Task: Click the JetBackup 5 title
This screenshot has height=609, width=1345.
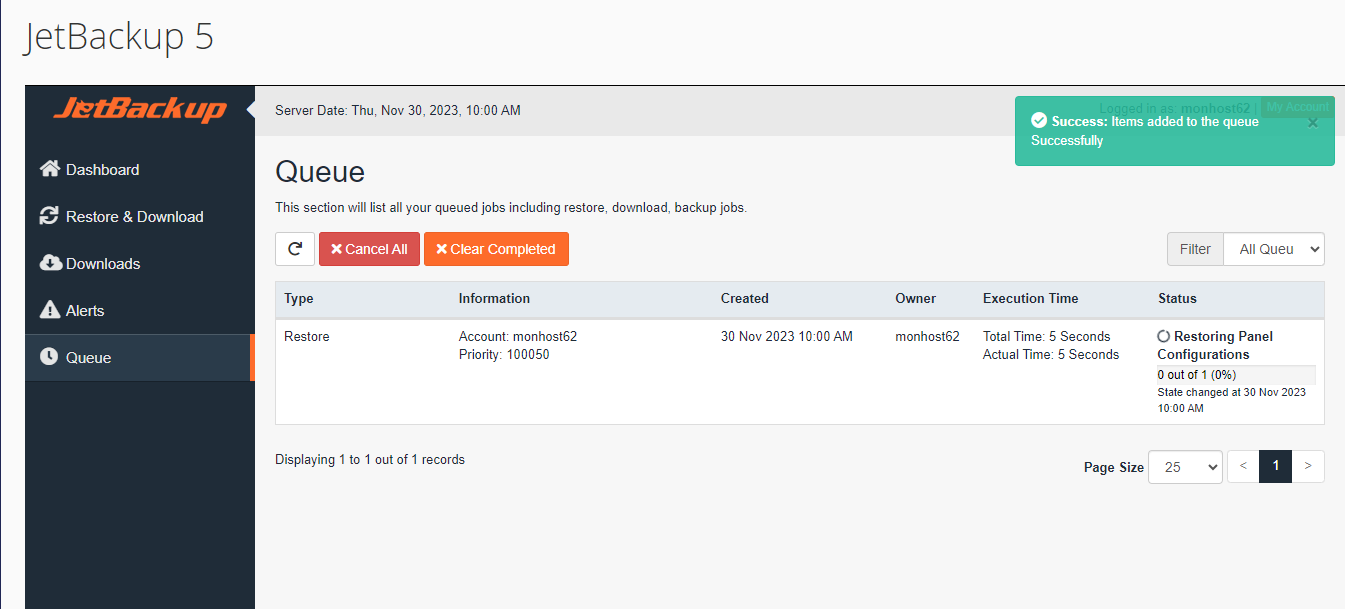Action: click(x=119, y=37)
